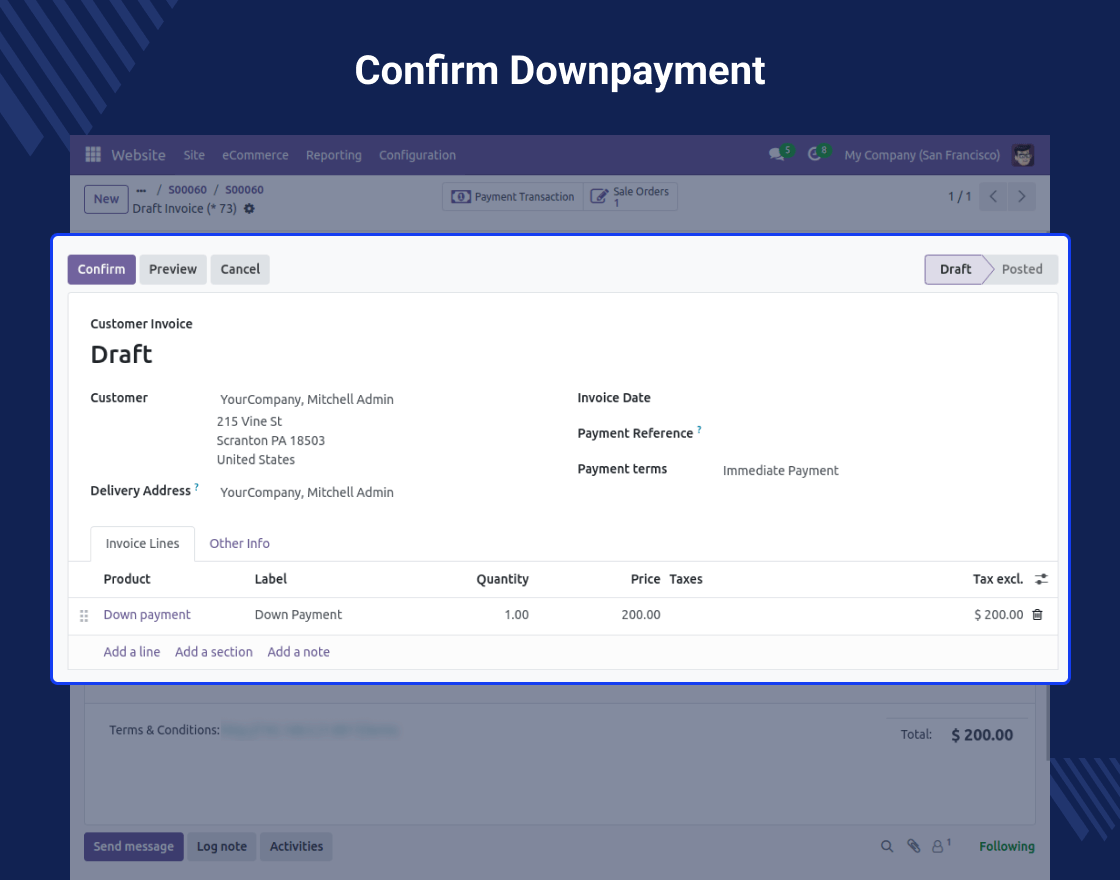Click Add a line link
This screenshot has height=880, width=1120.
tap(131, 652)
